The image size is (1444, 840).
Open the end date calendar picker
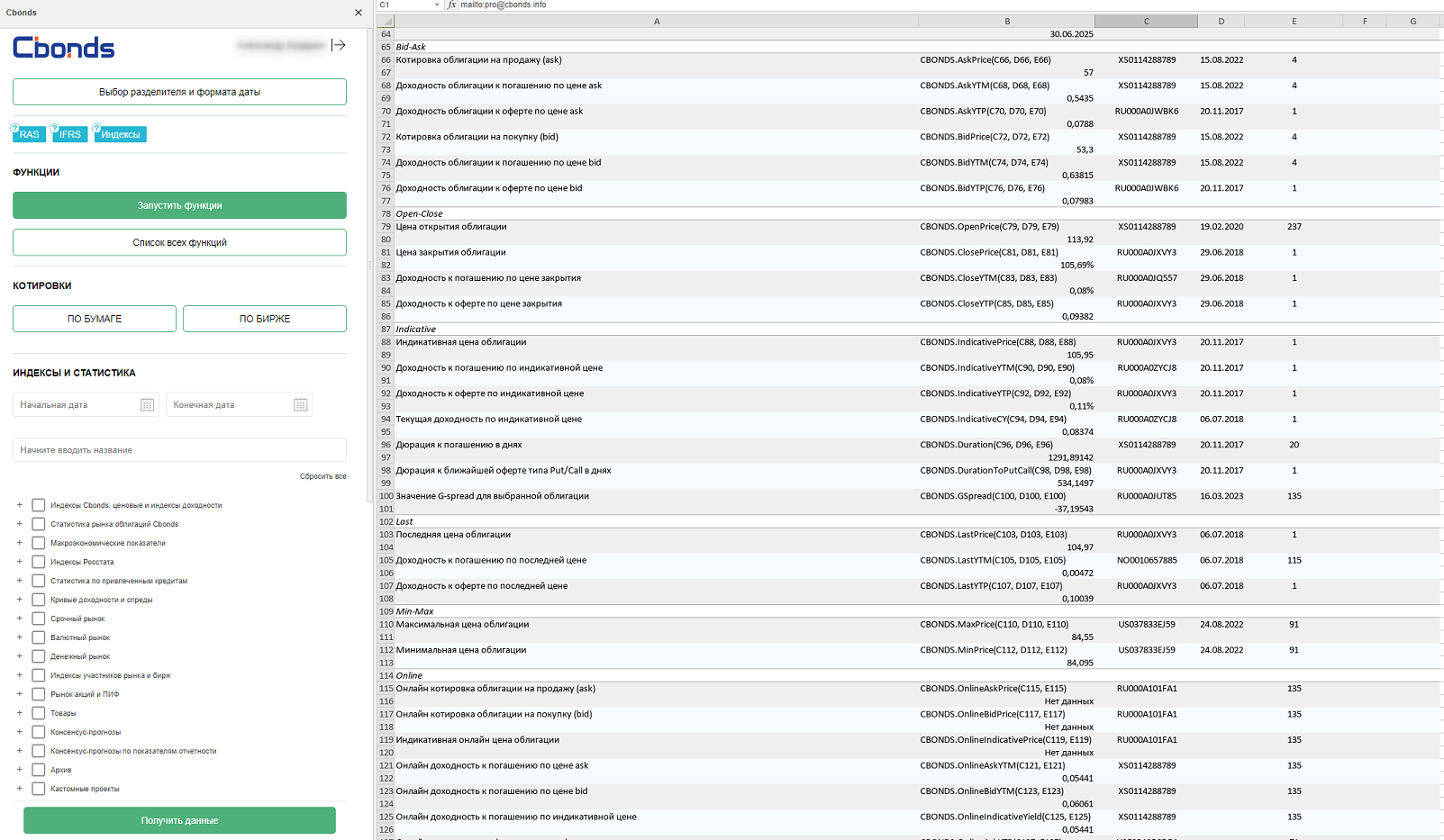301,405
